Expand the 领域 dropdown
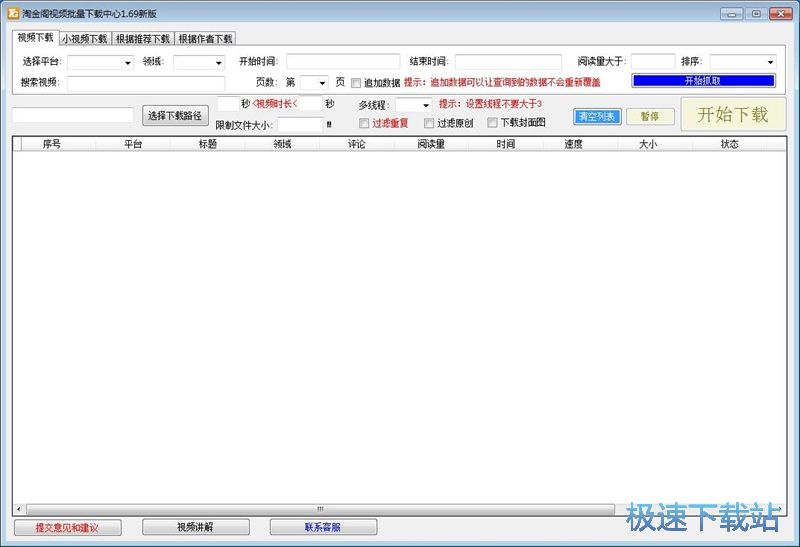 [x=199, y=62]
